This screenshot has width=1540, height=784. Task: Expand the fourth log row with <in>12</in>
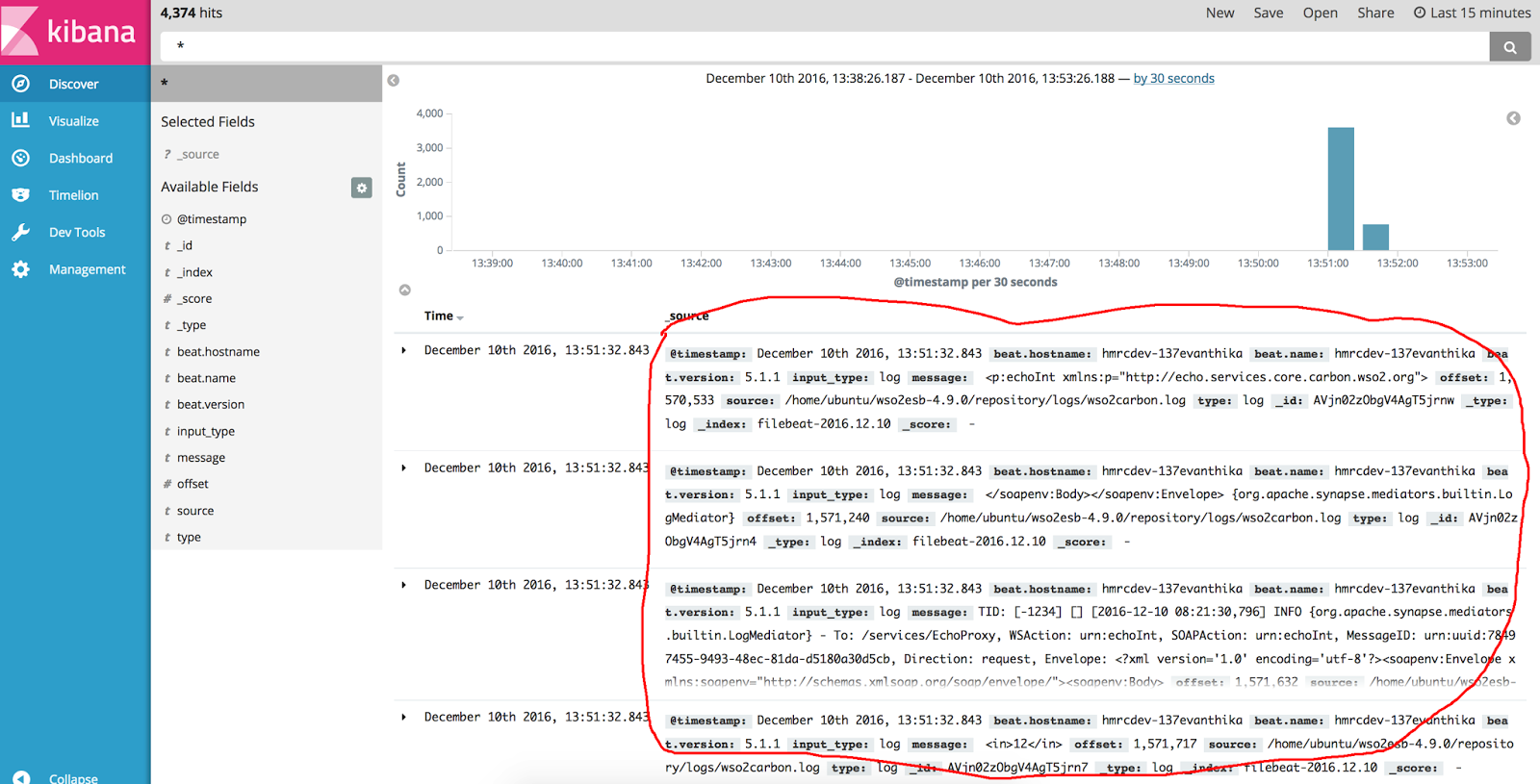[x=403, y=717]
